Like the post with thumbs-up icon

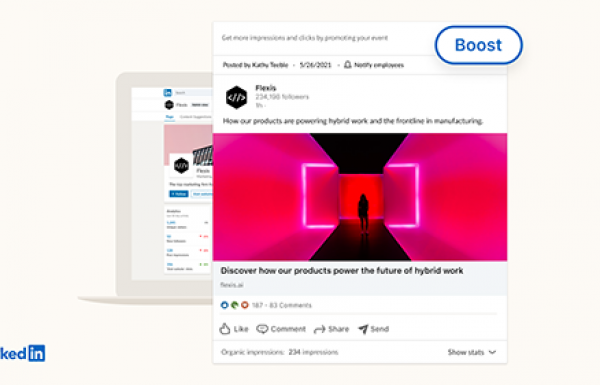tap(225, 329)
